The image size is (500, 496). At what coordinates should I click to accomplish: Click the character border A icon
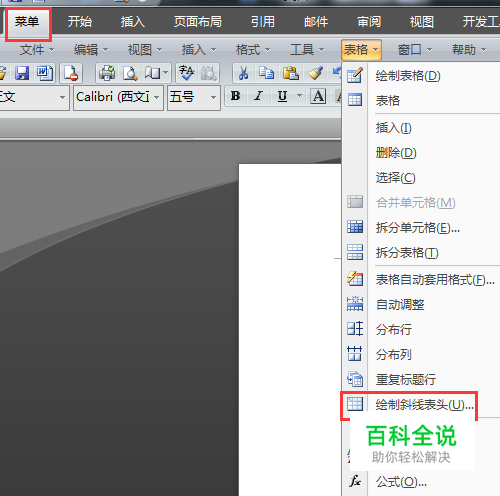pos(318,97)
